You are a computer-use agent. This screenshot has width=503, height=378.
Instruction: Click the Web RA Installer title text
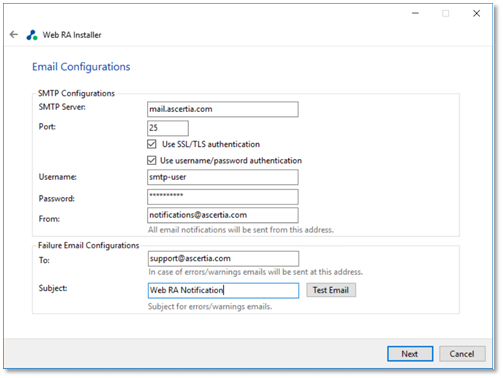pos(72,35)
